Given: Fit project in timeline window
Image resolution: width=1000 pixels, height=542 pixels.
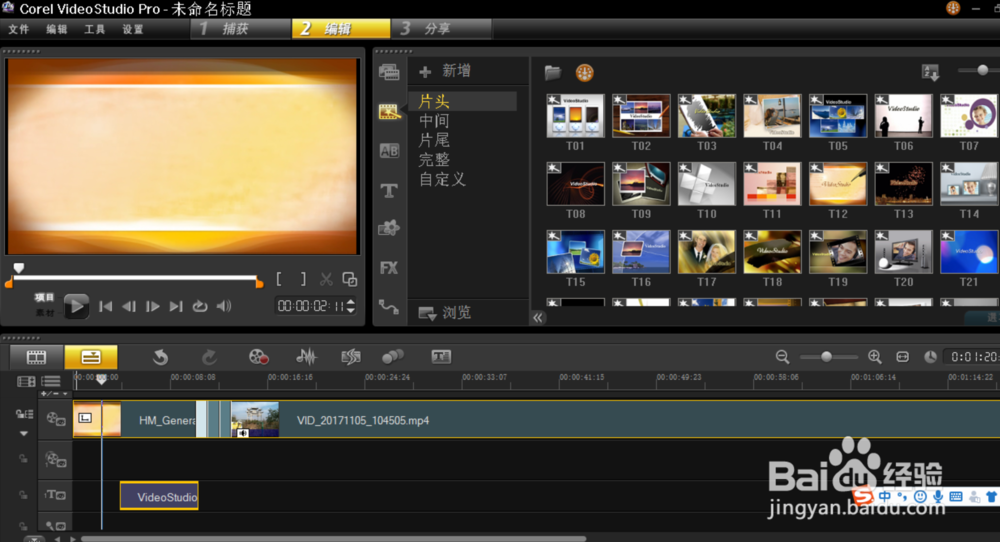Looking at the screenshot, I should [902, 357].
